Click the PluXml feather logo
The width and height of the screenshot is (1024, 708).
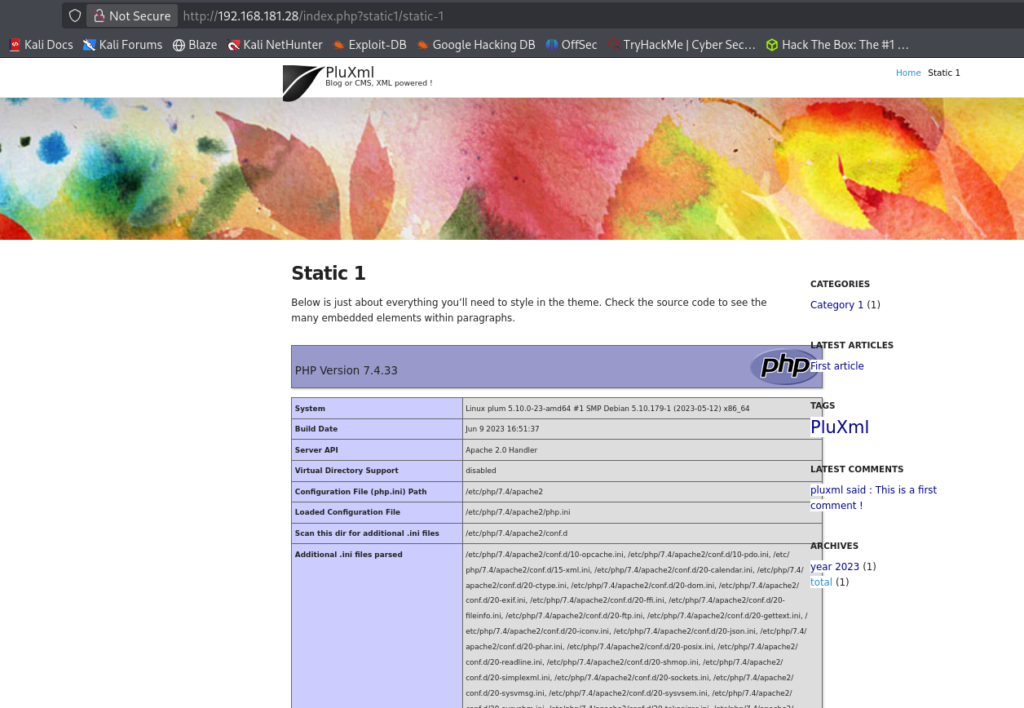tap(302, 82)
